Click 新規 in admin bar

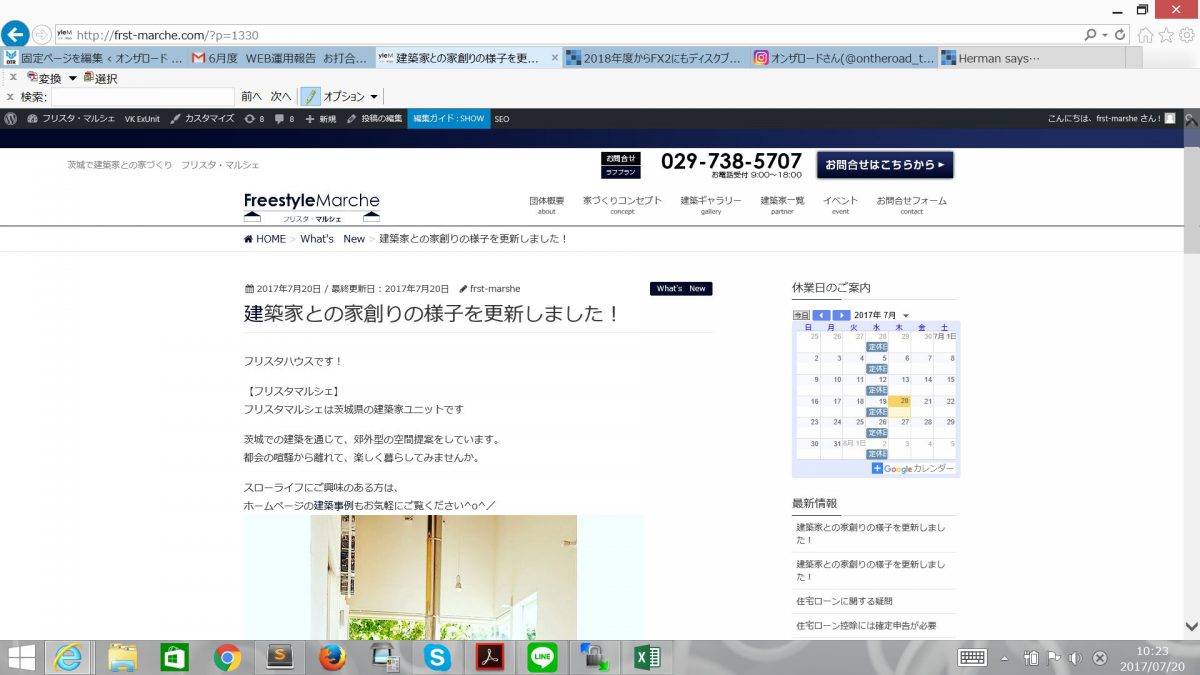pyautogui.click(x=321, y=118)
